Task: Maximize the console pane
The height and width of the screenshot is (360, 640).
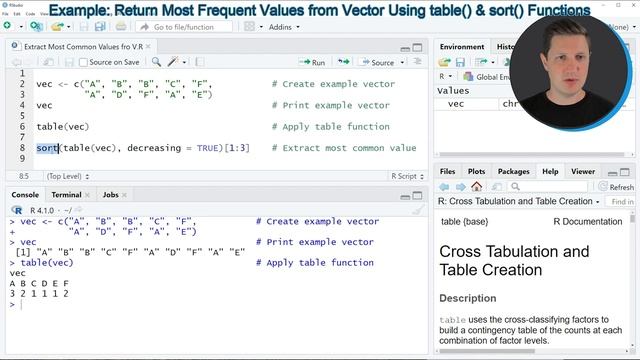Action: click(x=417, y=196)
